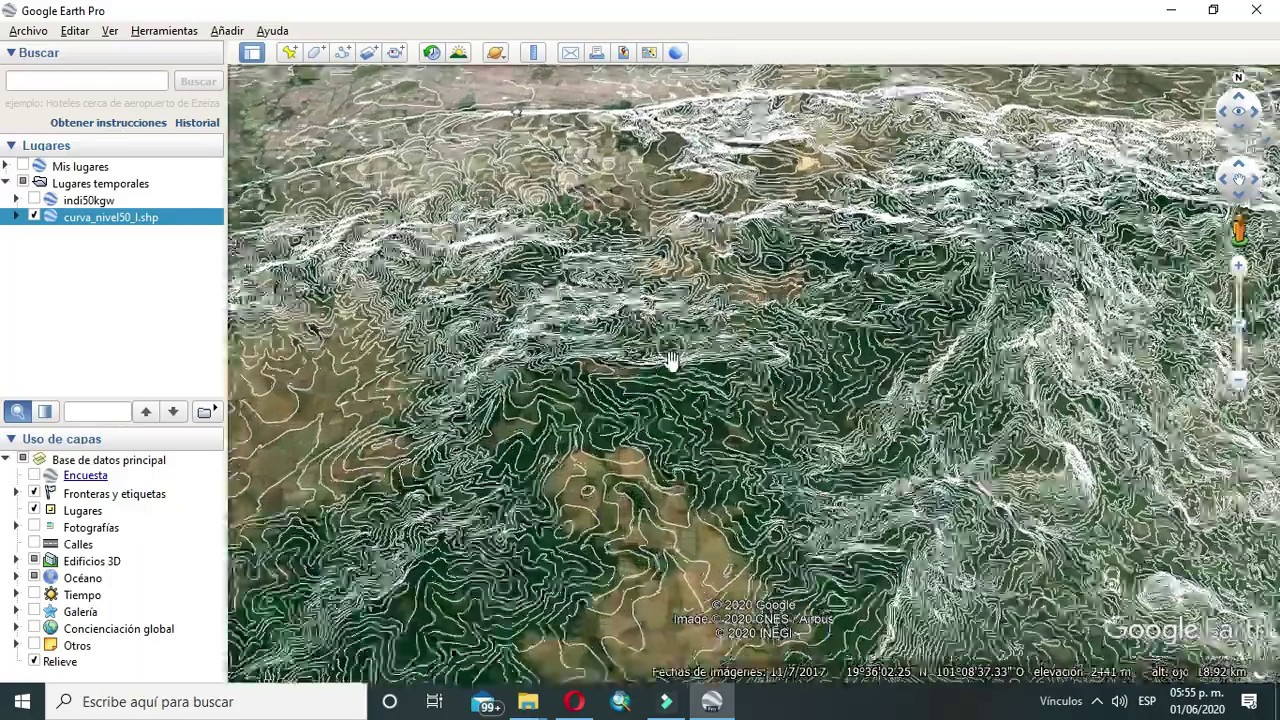Open the Editar menu
This screenshot has width=1280, height=720.
pos(75,31)
